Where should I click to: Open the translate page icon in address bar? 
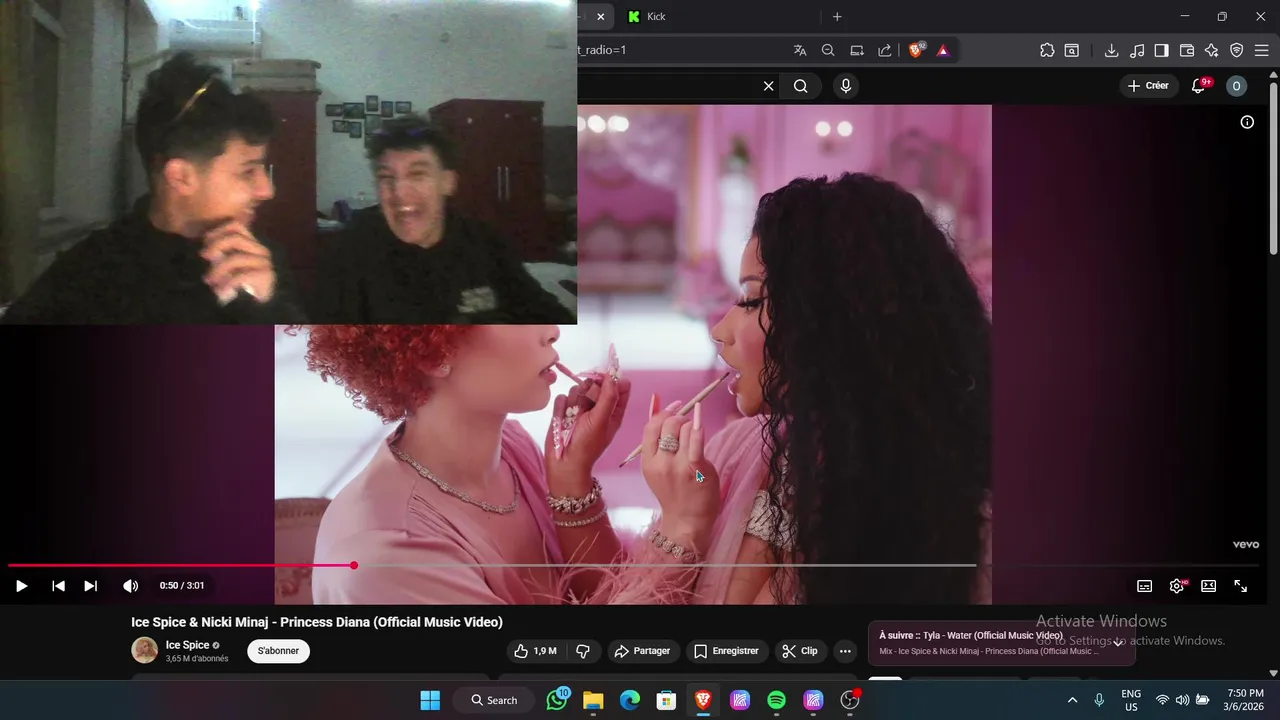coord(800,50)
